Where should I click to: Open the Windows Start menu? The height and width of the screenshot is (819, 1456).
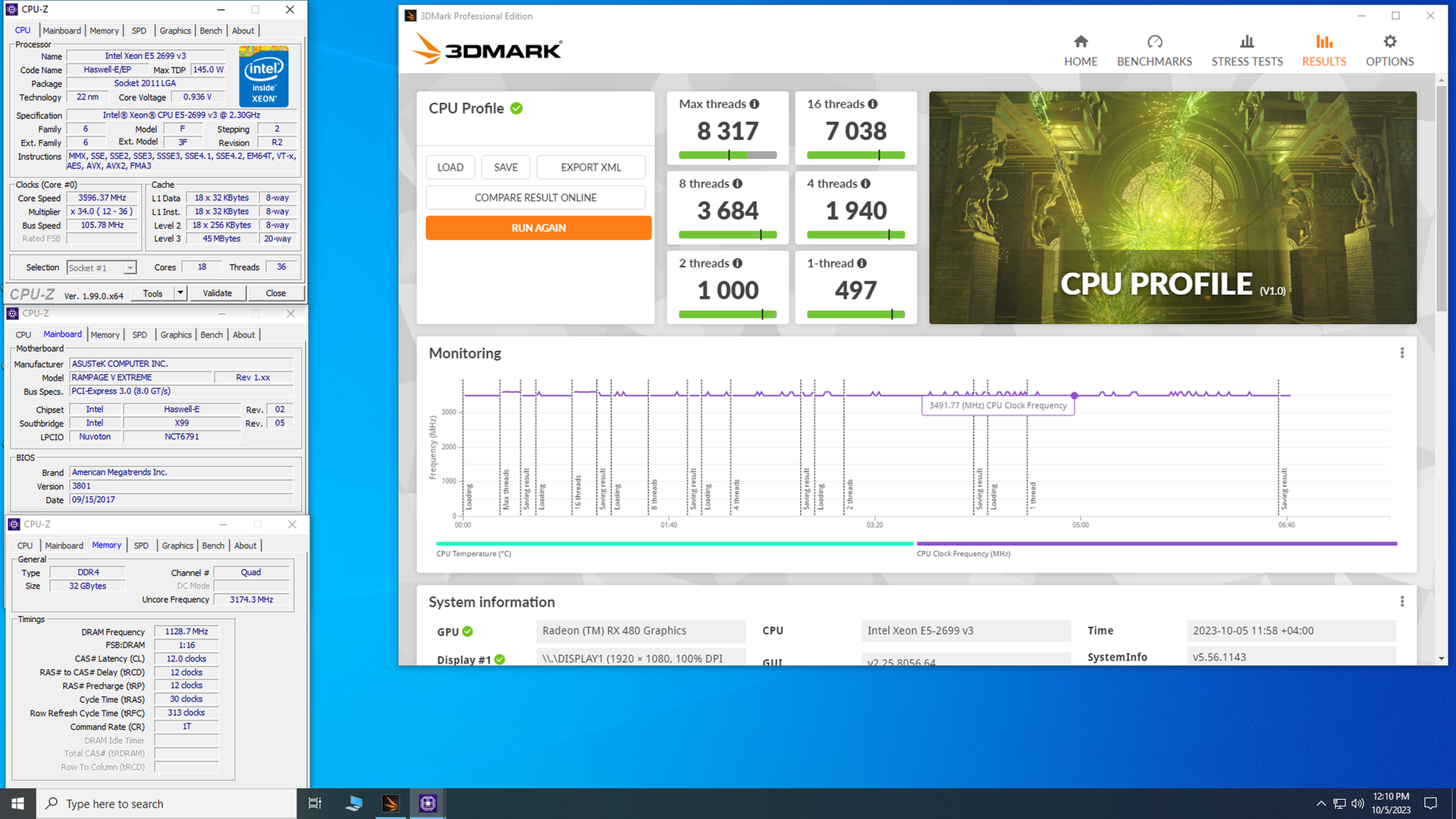pyautogui.click(x=17, y=803)
